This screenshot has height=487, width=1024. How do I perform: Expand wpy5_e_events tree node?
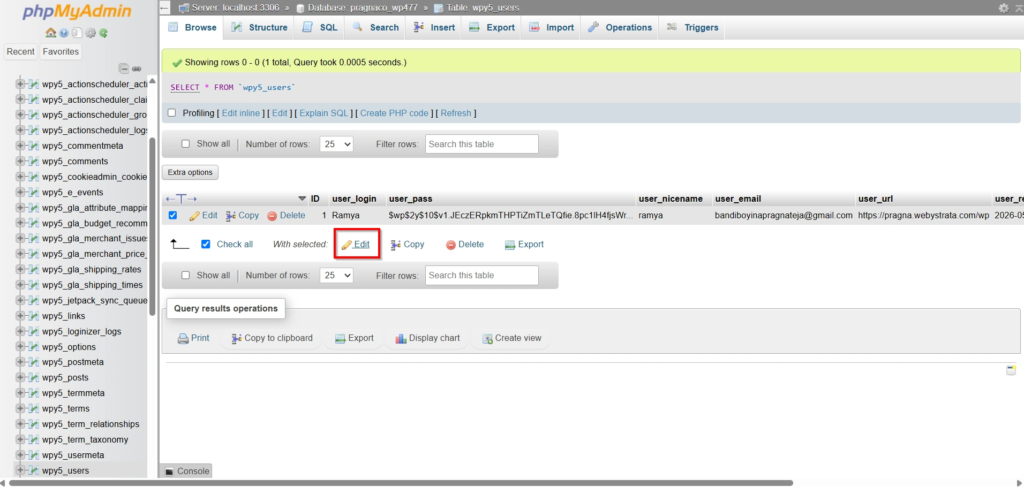(20, 192)
